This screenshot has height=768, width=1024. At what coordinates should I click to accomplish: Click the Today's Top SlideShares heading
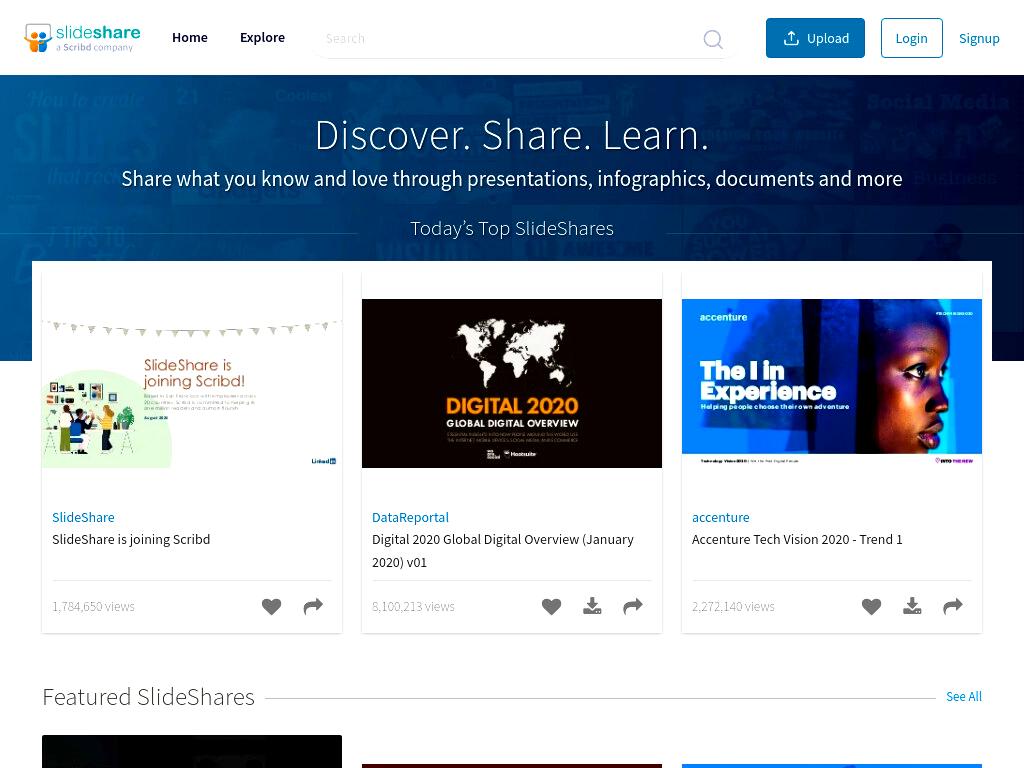(512, 229)
